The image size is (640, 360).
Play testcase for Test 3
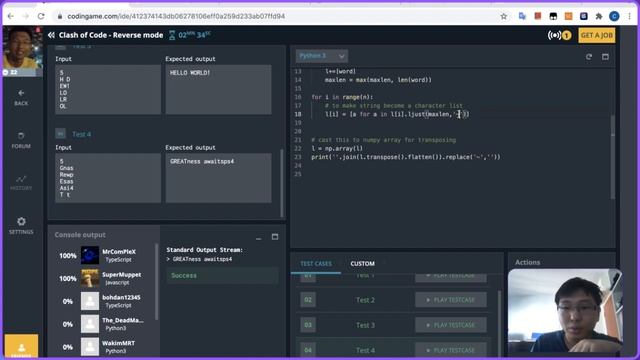tap(451, 325)
